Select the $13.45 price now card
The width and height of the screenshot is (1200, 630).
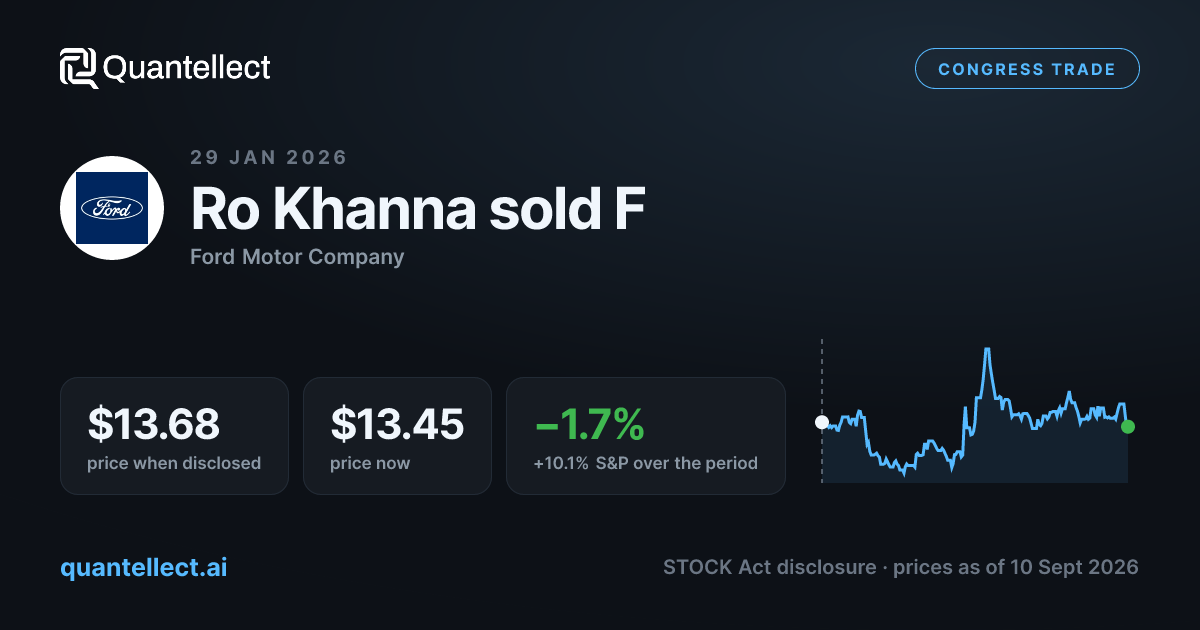397,435
